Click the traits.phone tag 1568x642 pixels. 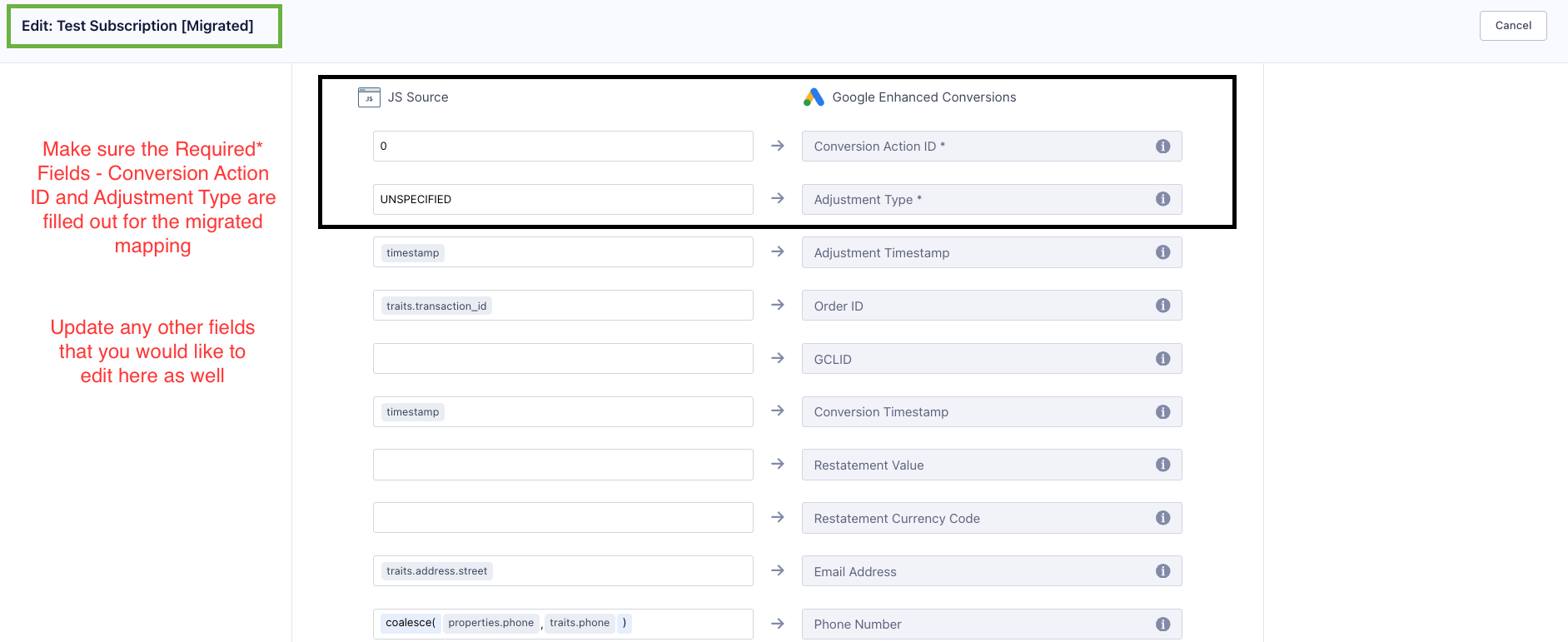[x=580, y=623]
